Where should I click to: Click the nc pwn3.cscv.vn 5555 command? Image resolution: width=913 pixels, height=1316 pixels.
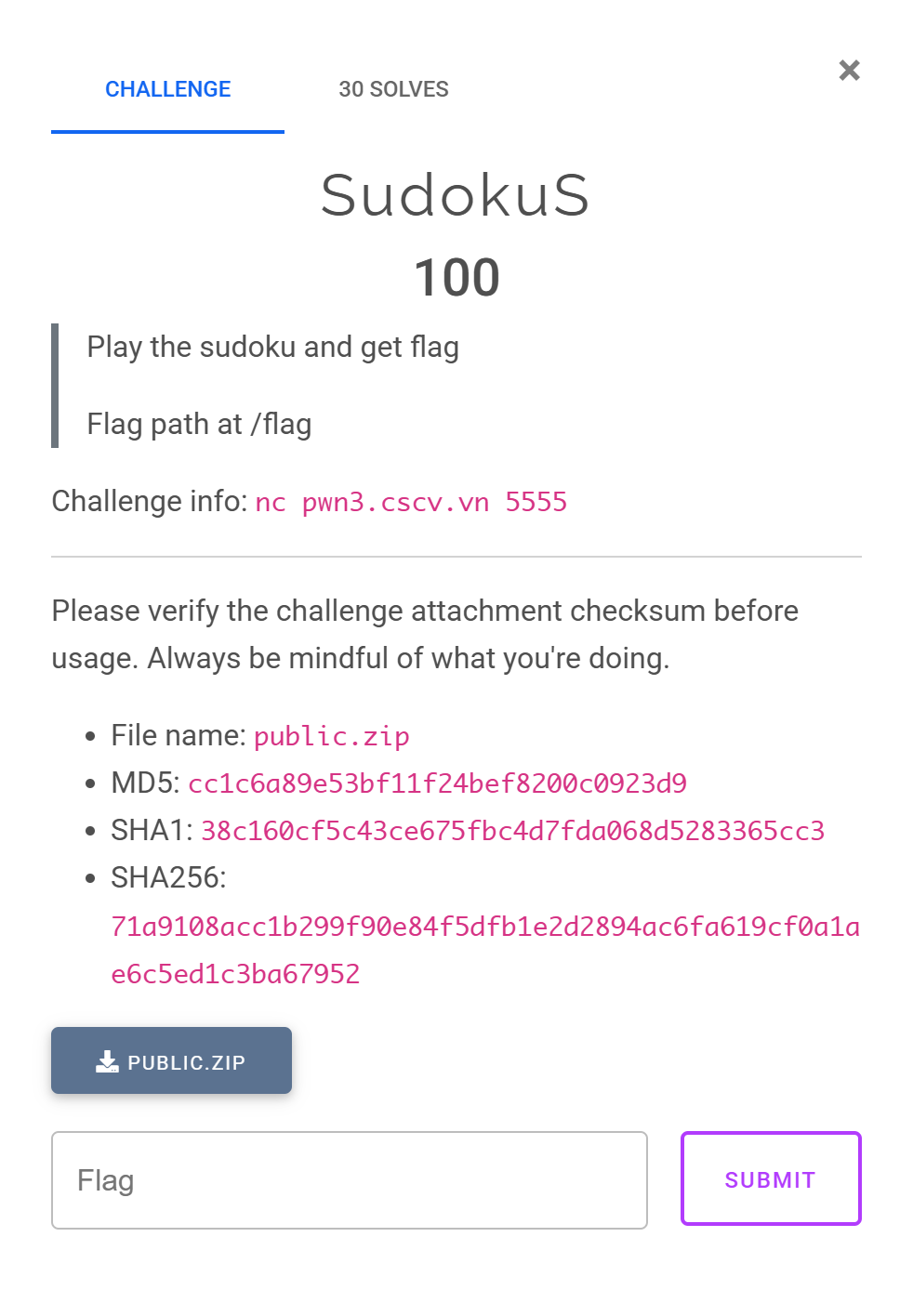point(411,503)
